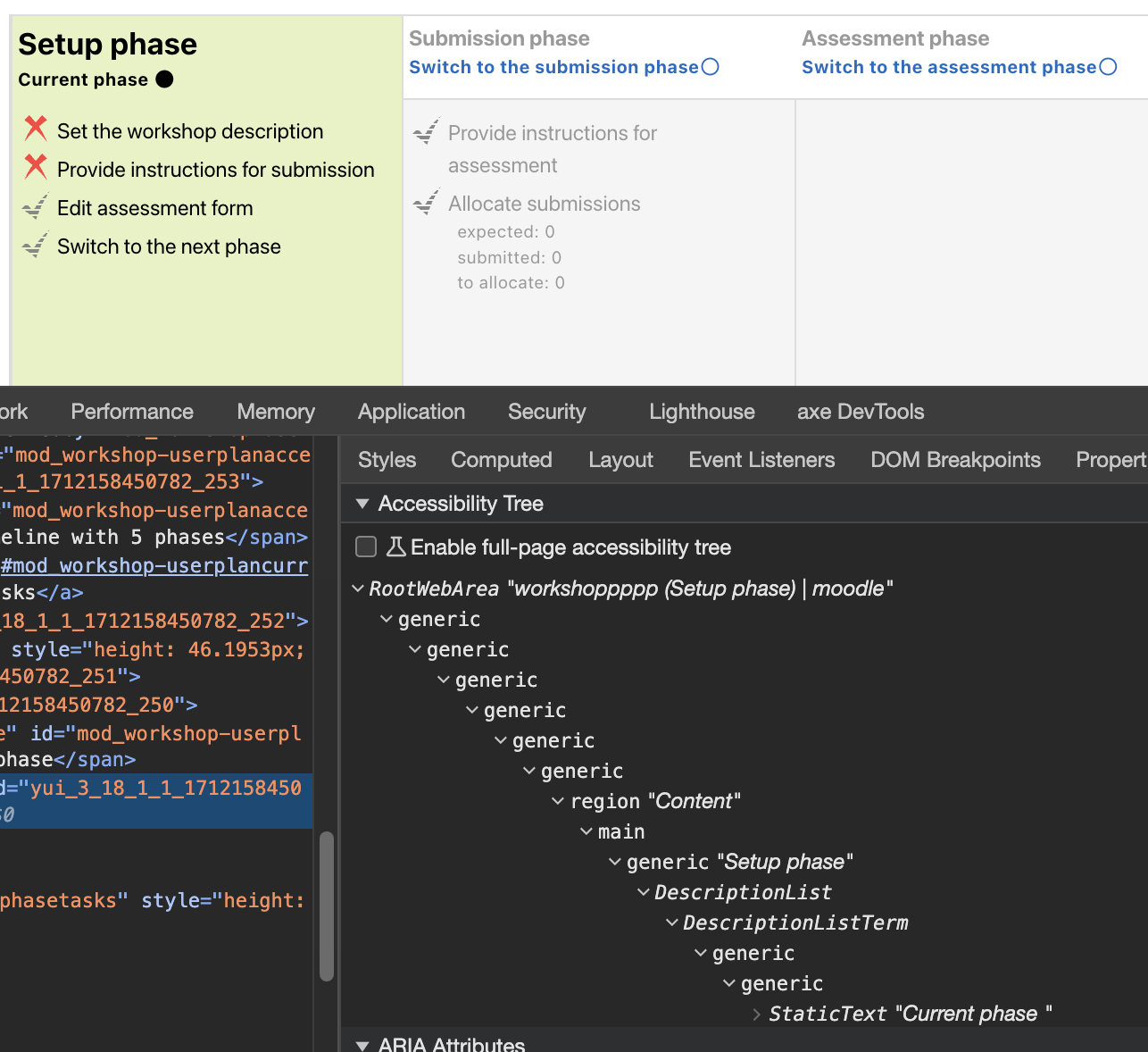Collapse the DescriptionListTerm node

click(672, 923)
